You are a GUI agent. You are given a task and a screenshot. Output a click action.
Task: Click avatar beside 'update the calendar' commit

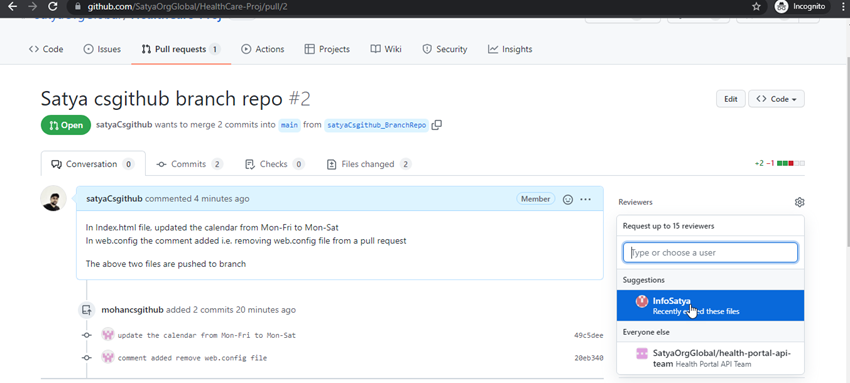(x=108, y=335)
